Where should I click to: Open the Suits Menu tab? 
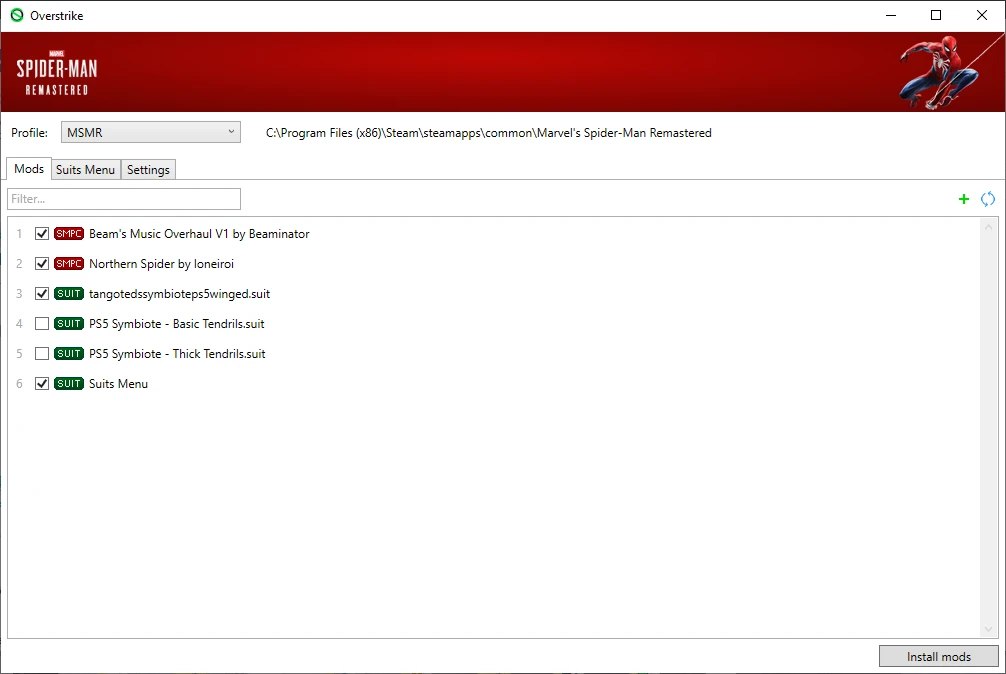coord(85,169)
